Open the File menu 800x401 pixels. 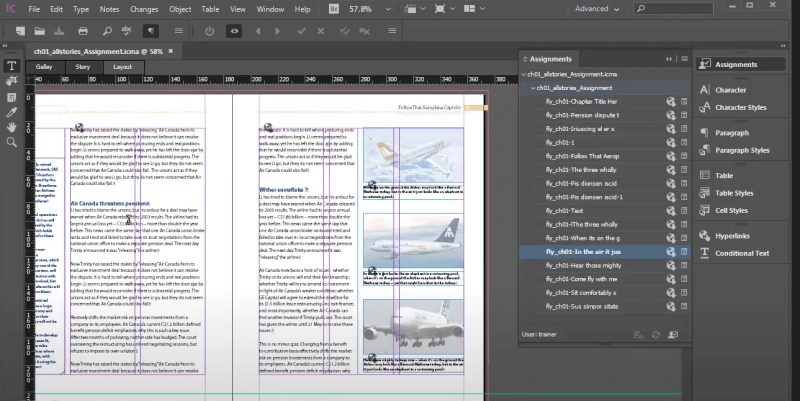(34, 9)
